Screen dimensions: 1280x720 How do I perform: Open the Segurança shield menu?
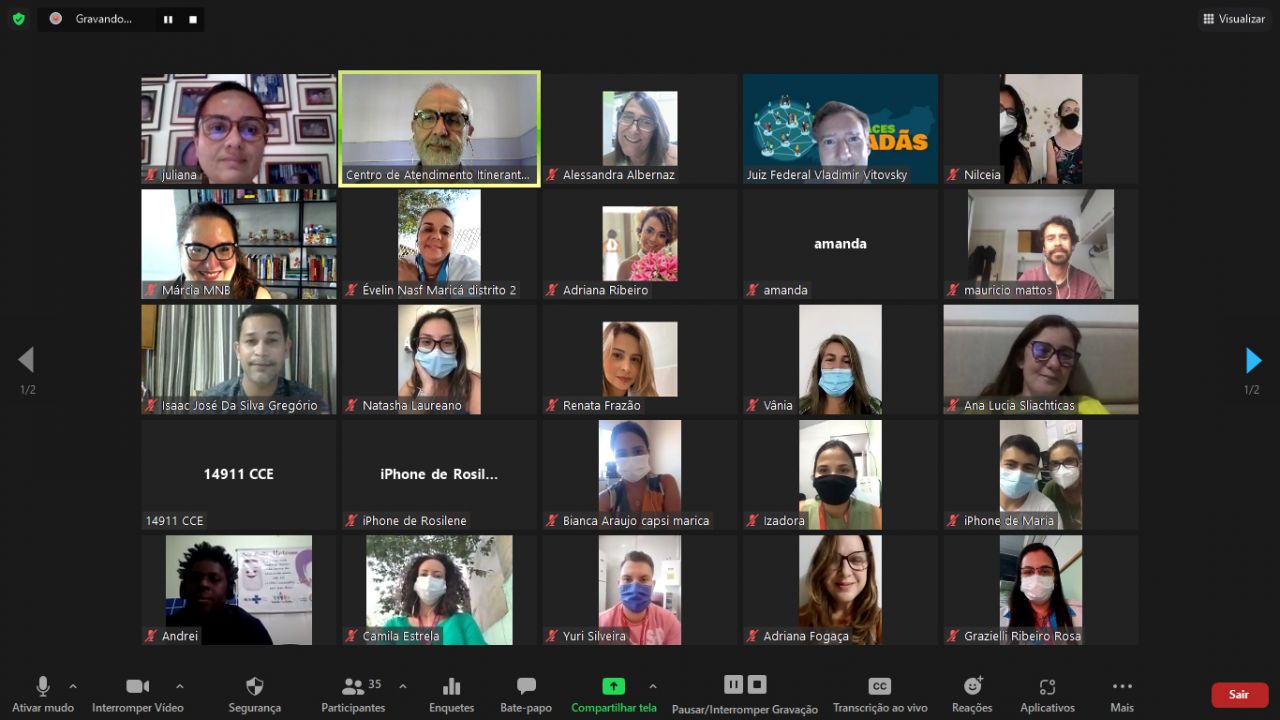255,694
